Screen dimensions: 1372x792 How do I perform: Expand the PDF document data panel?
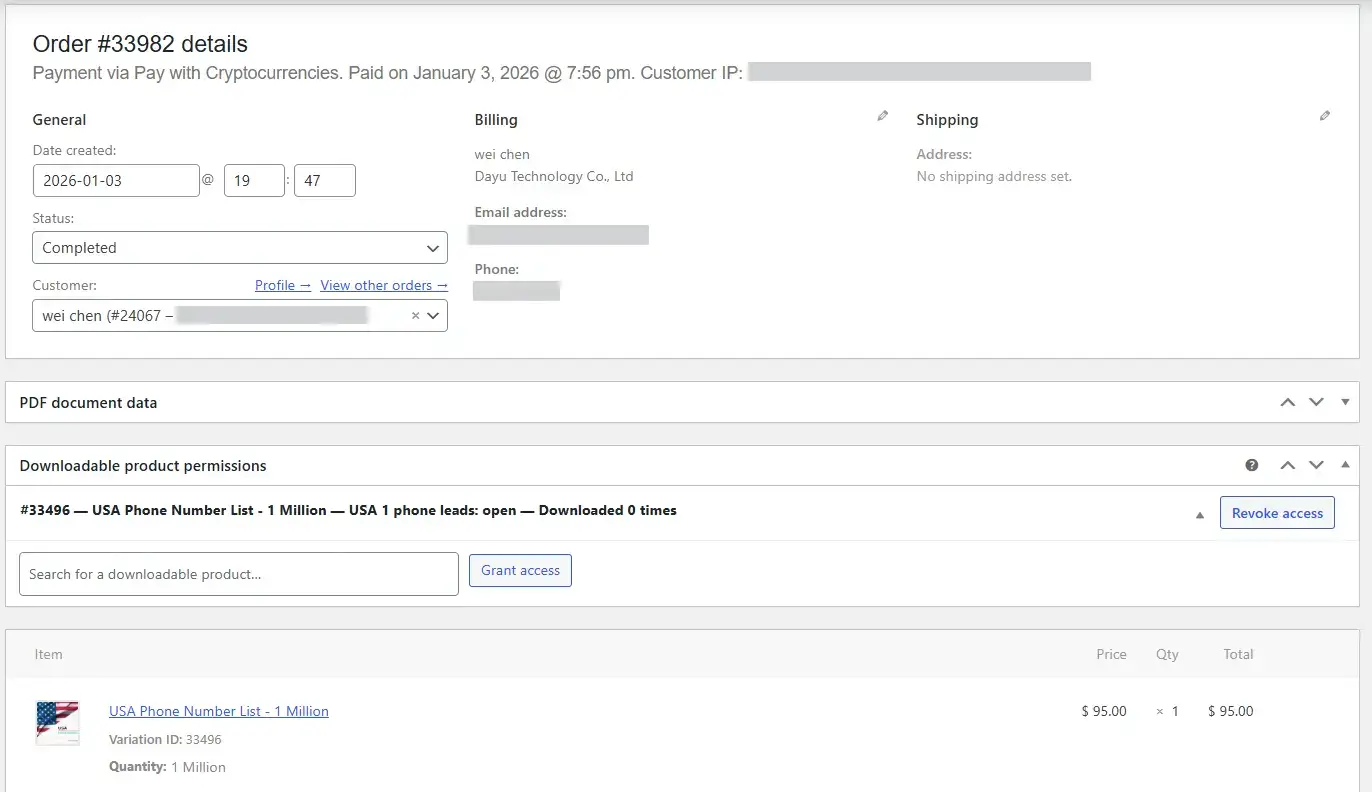click(1345, 402)
